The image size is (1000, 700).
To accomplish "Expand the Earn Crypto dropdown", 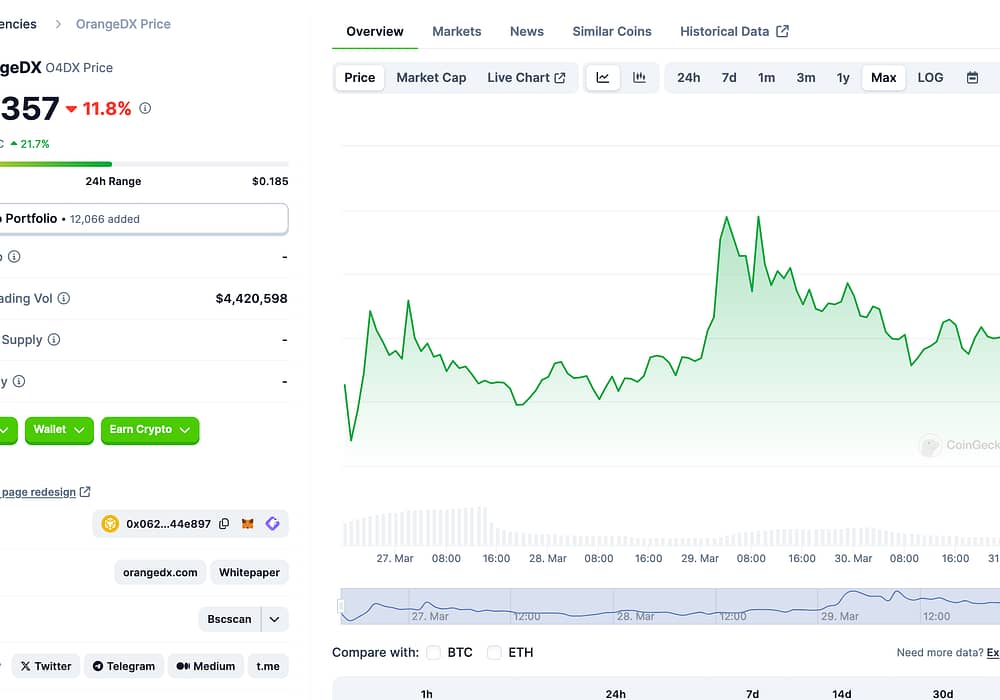I will pyautogui.click(x=150, y=430).
